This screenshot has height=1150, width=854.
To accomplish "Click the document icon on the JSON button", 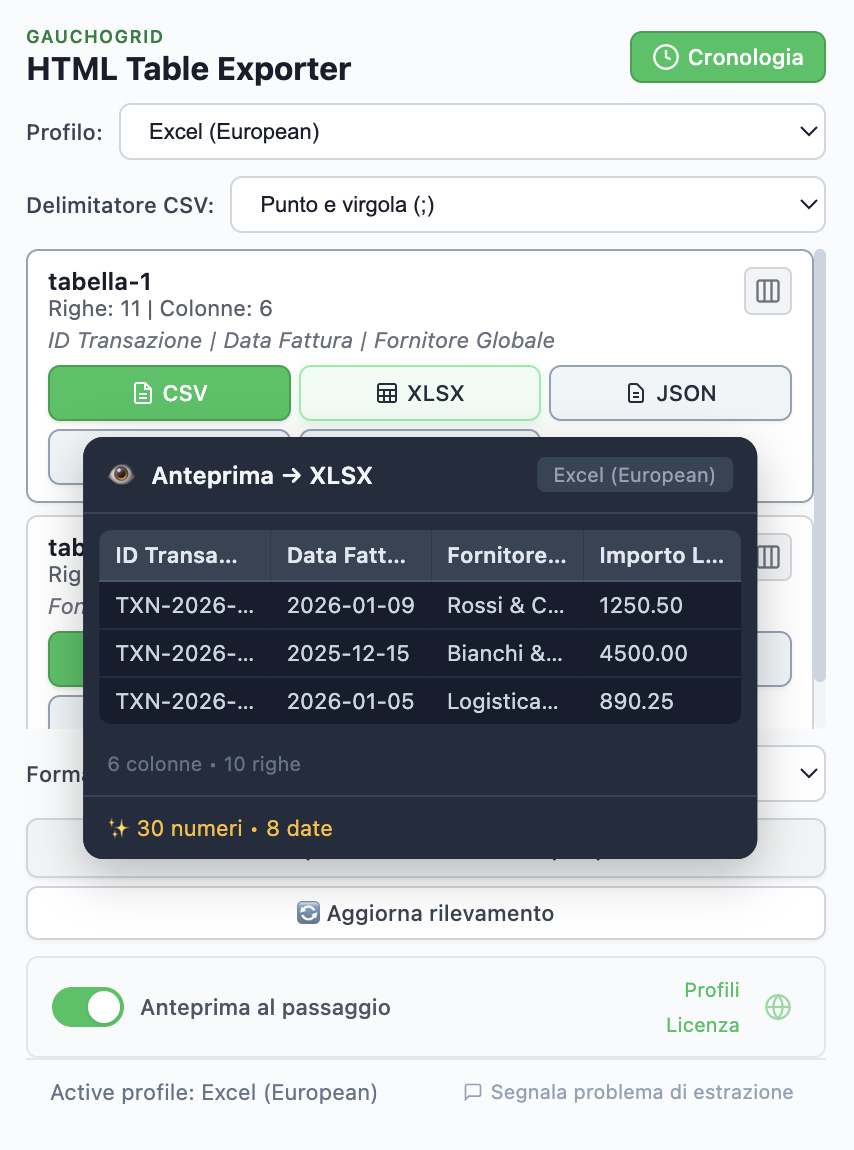I will 637,392.
